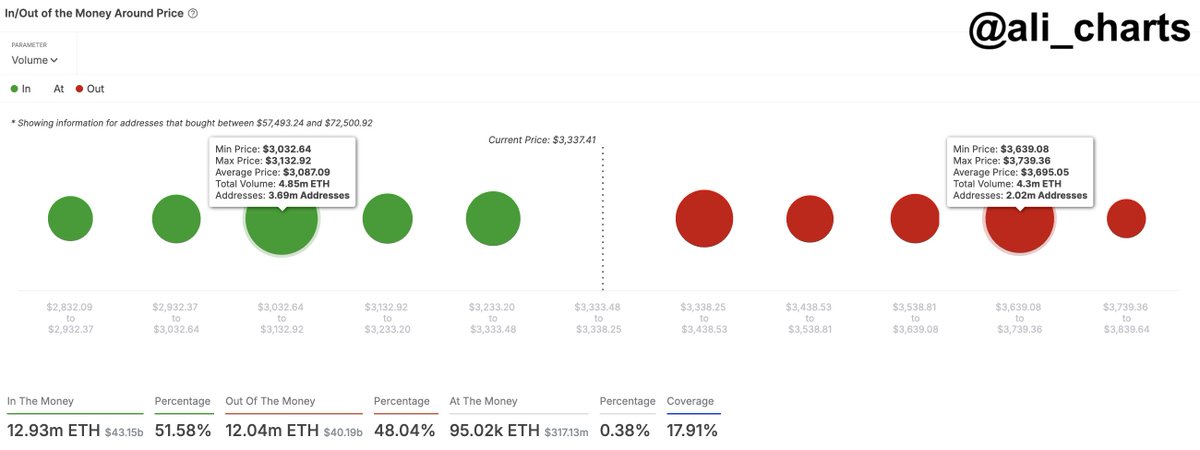The height and width of the screenshot is (450, 1200).
Task: Toggle the At legend item
Action: (x=58, y=89)
